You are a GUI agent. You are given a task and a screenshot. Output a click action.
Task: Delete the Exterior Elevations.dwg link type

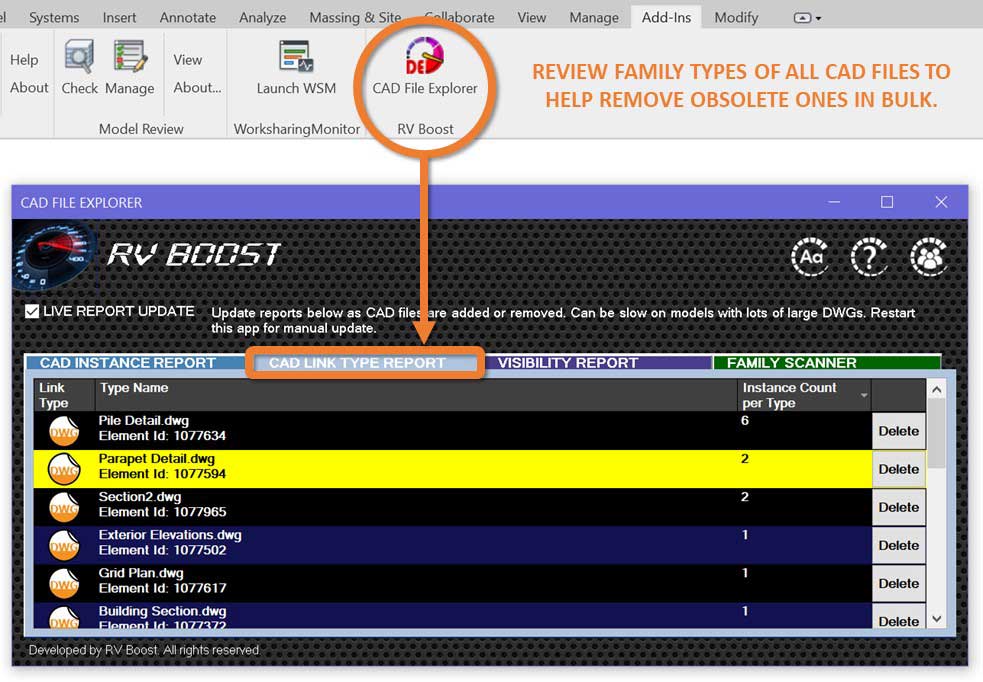tap(898, 545)
